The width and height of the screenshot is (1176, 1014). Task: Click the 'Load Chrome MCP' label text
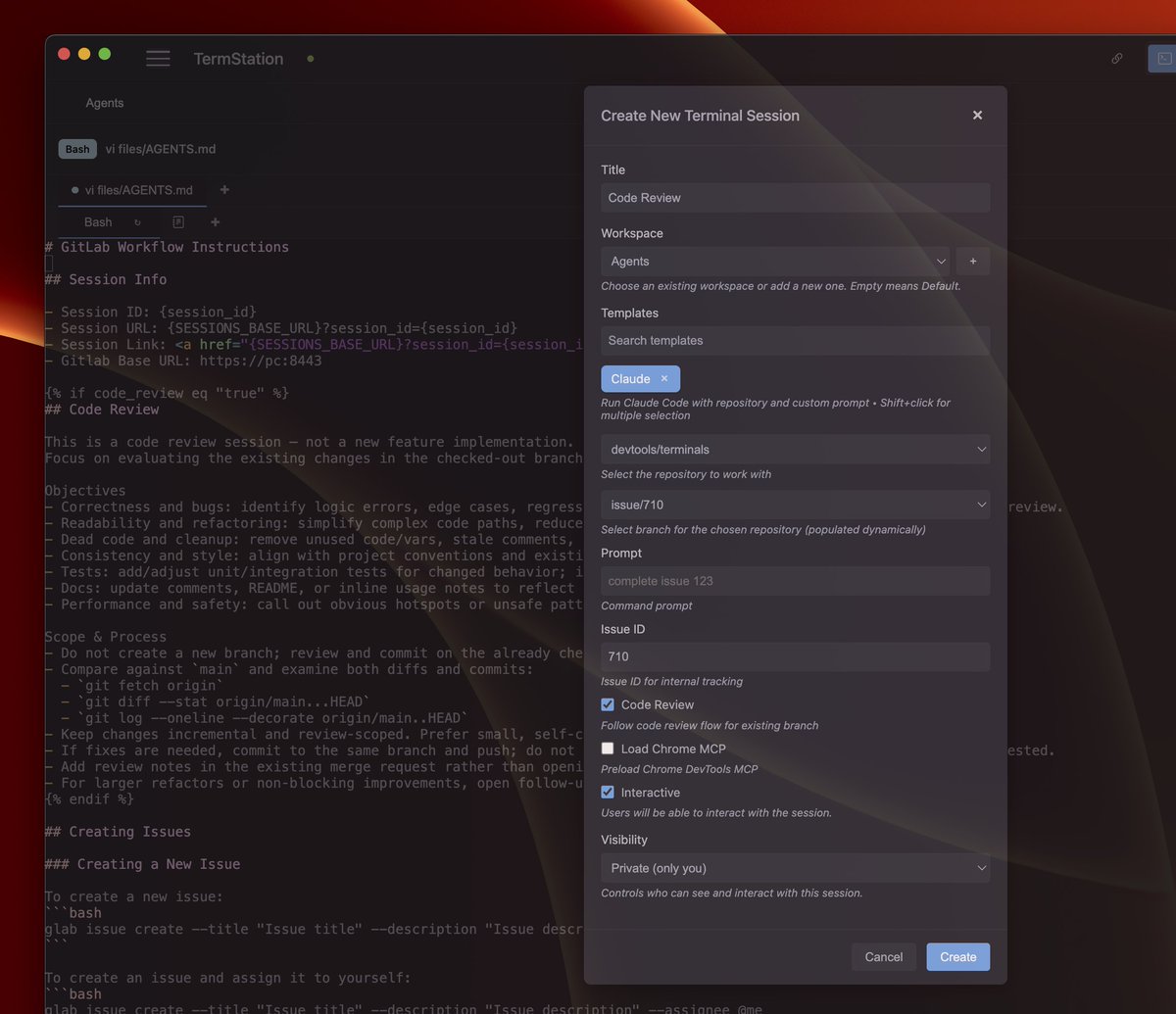pos(673,748)
